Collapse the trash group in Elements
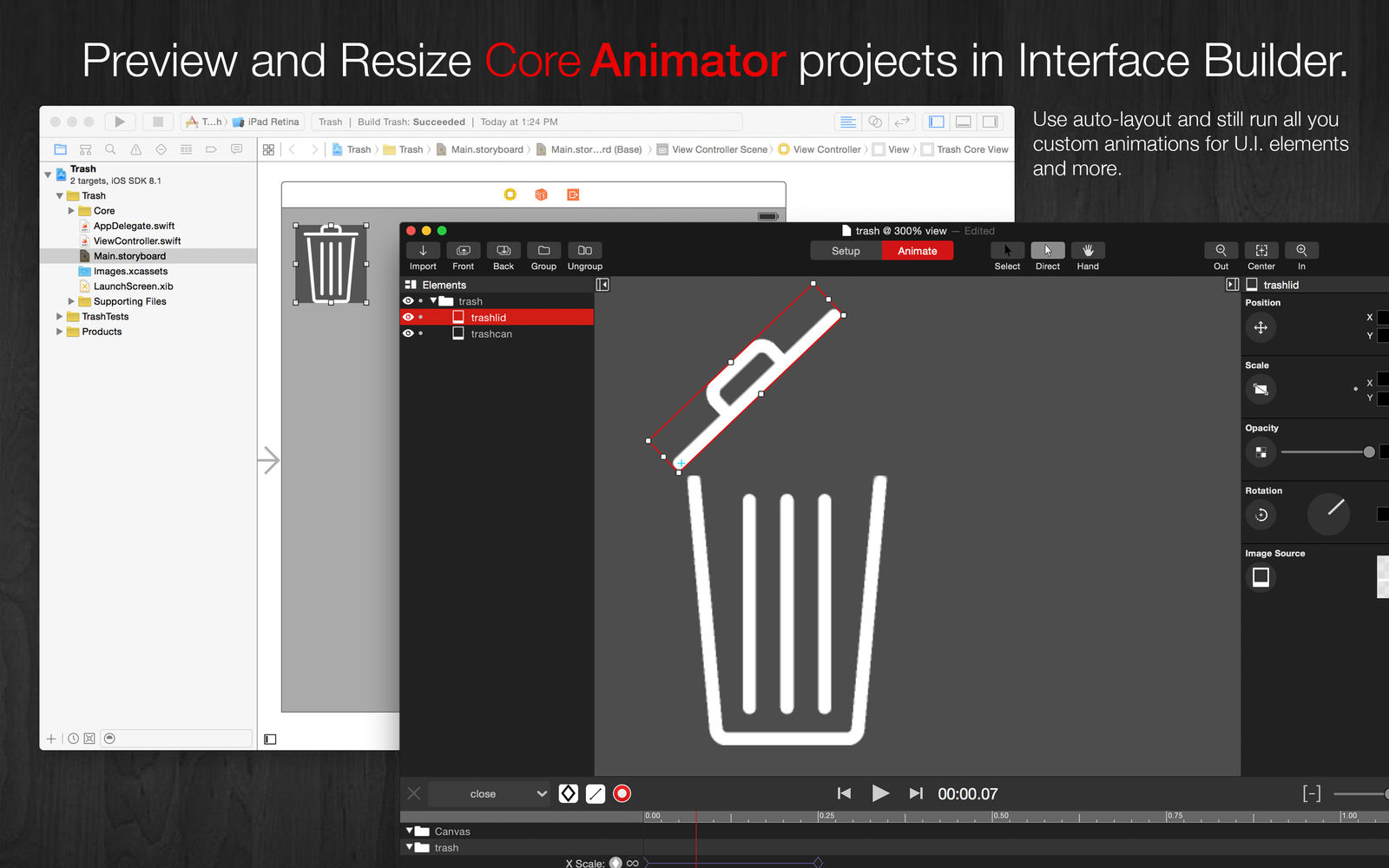This screenshot has width=1389, height=868. 433,300
